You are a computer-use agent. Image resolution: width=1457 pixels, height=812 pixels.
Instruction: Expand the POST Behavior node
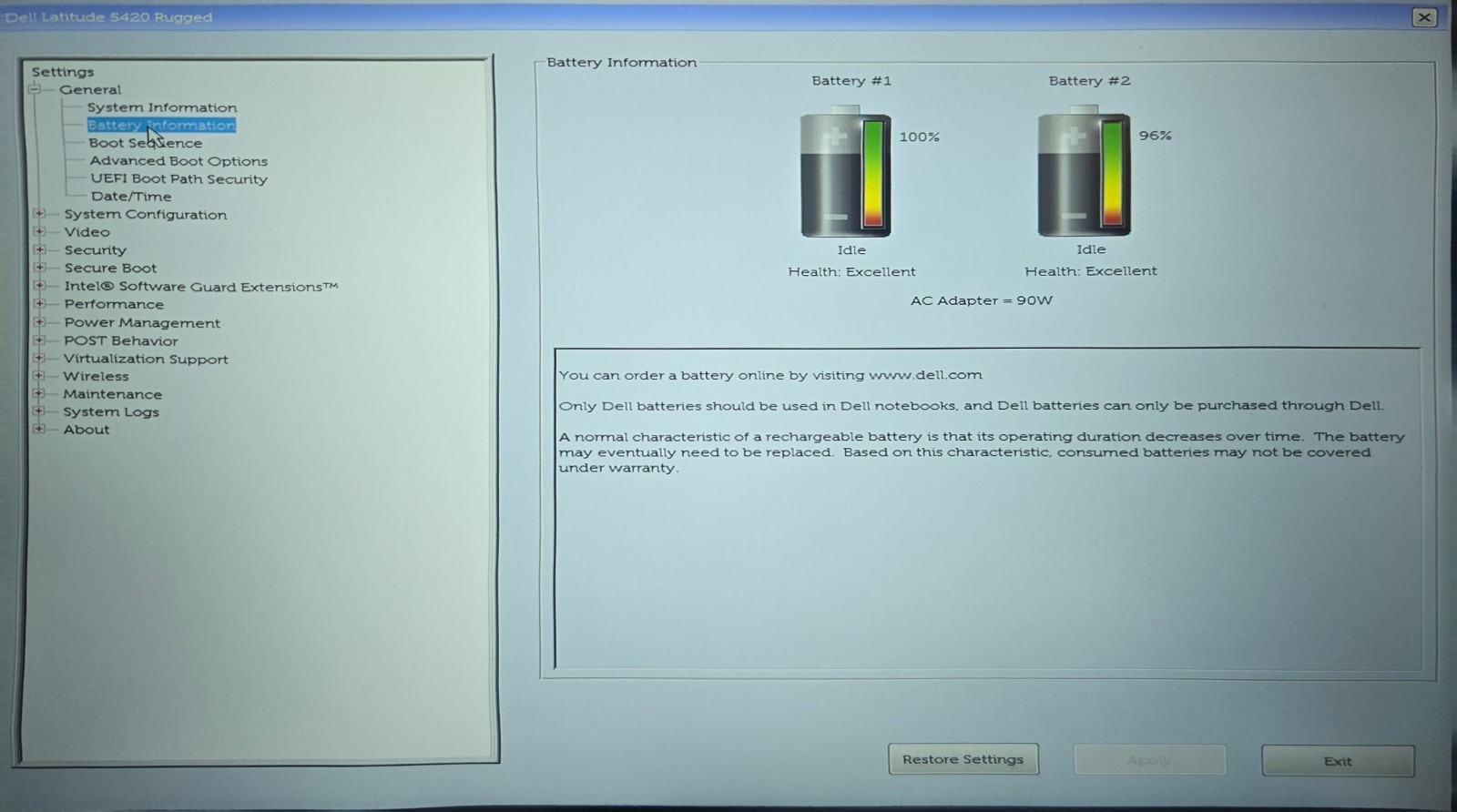point(39,340)
